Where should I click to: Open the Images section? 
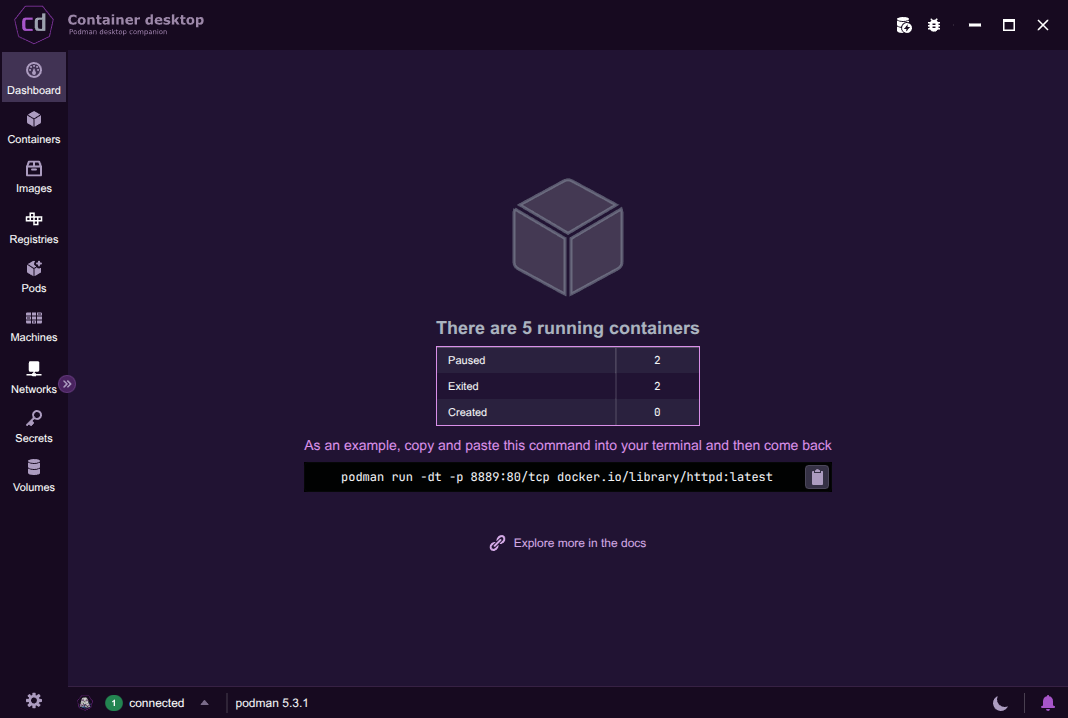(33, 176)
